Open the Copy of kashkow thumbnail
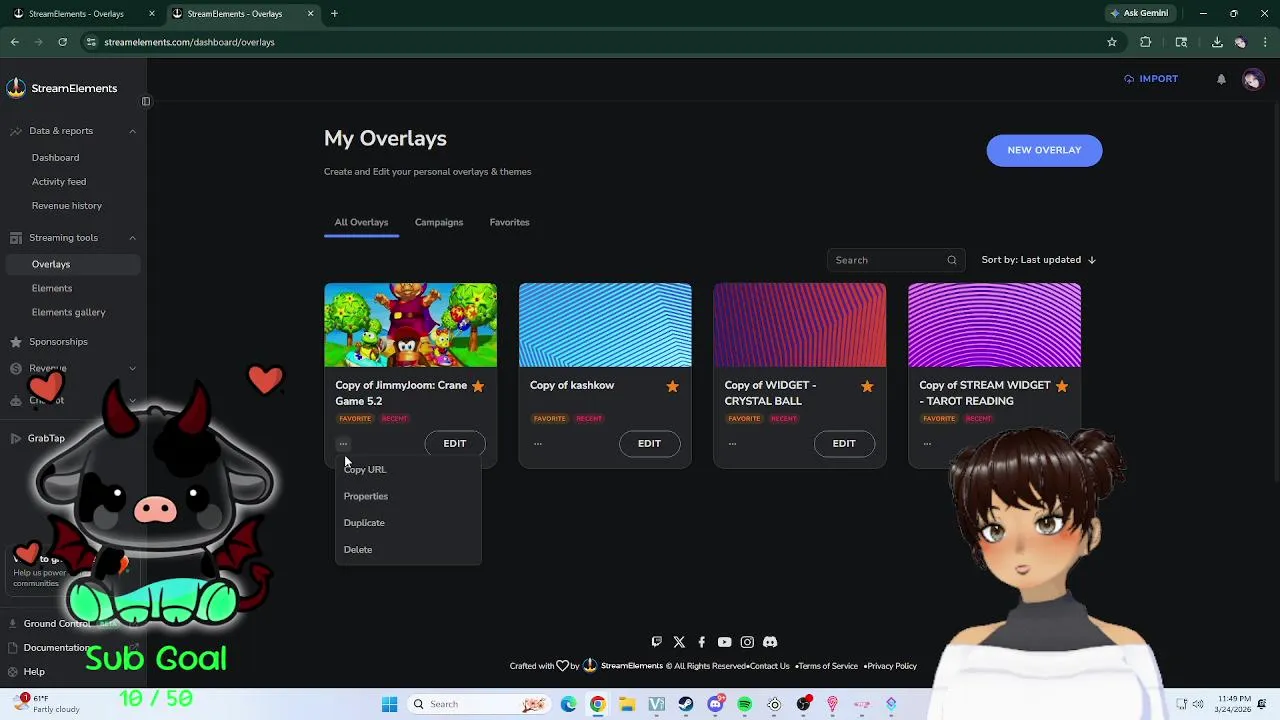Viewport: 1280px width, 720px height. tap(605, 325)
